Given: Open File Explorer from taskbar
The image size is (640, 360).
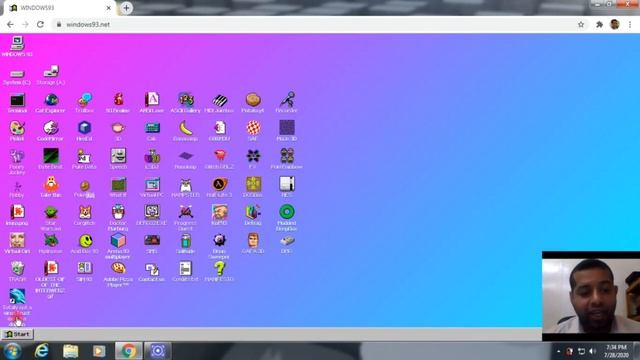Looking at the screenshot, I should pos(70,351).
